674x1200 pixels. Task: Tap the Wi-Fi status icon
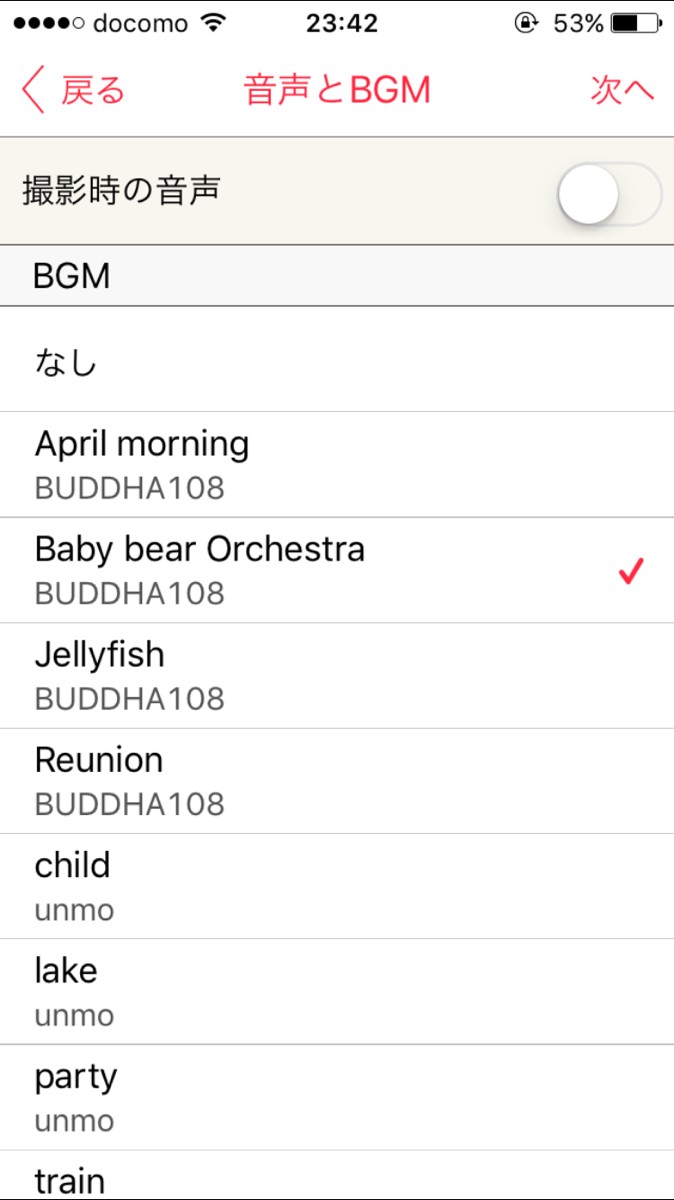[213, 23]
